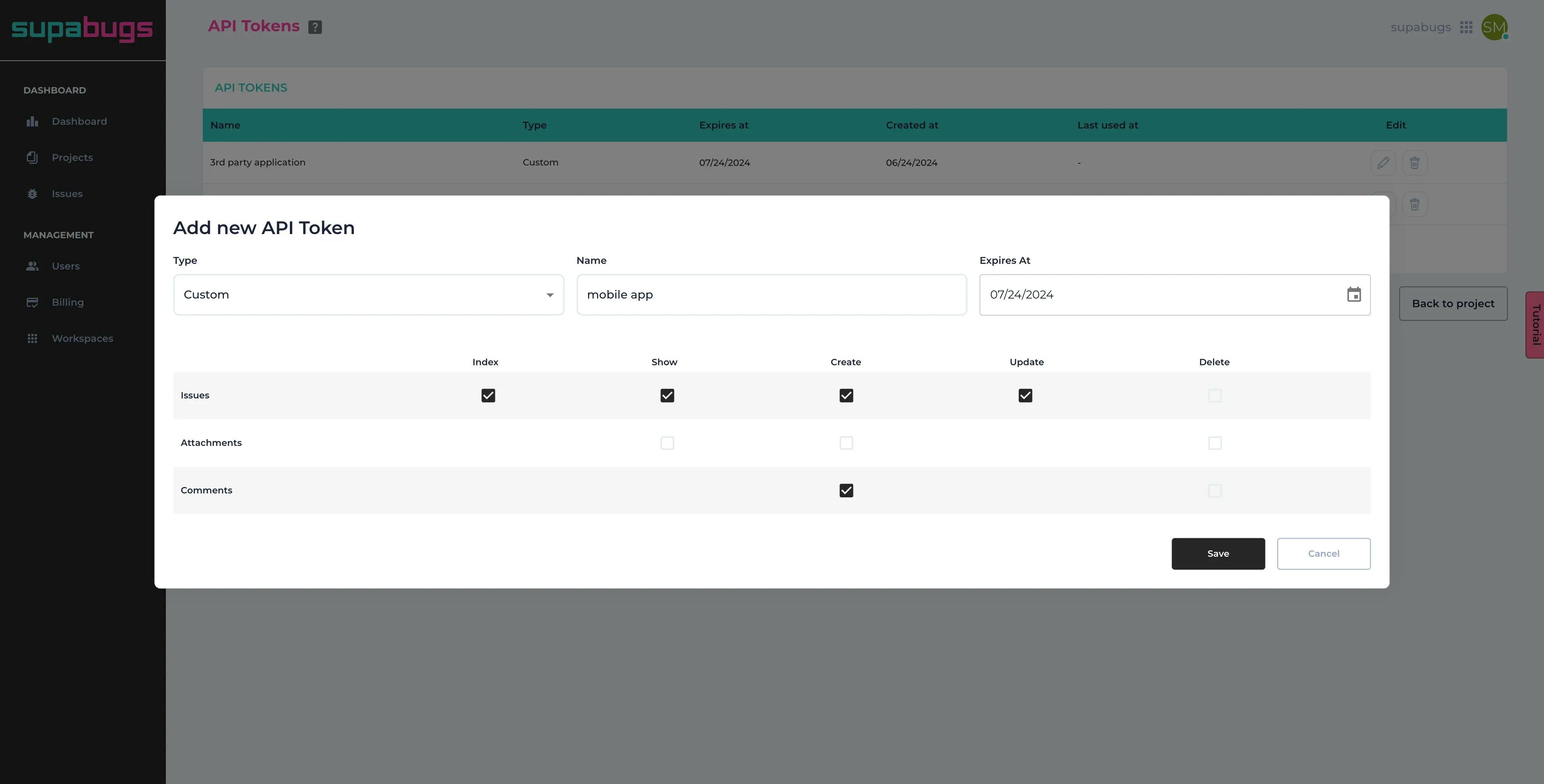Image resolution: width=1544 pixels, height=784 pixels.
Task: Click the Issues permissions row label
Action: point(195,396)
